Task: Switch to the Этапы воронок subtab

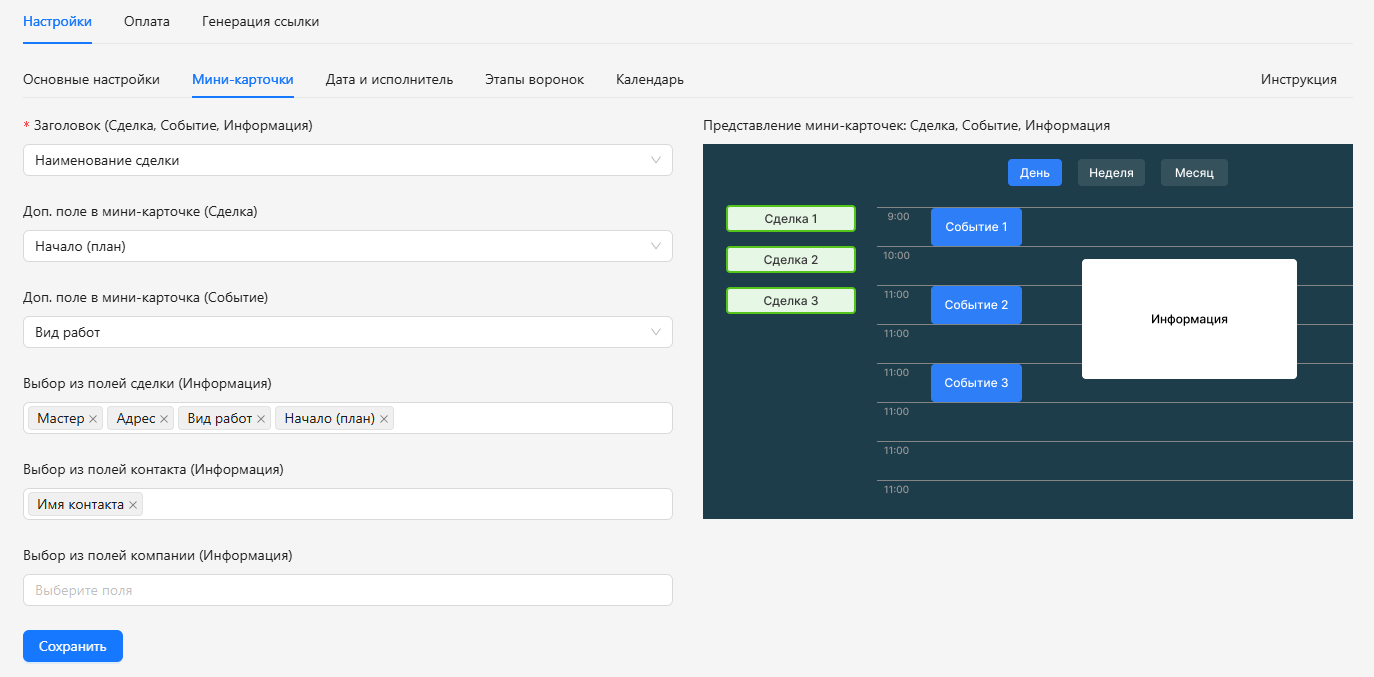Action: (534, 79)
